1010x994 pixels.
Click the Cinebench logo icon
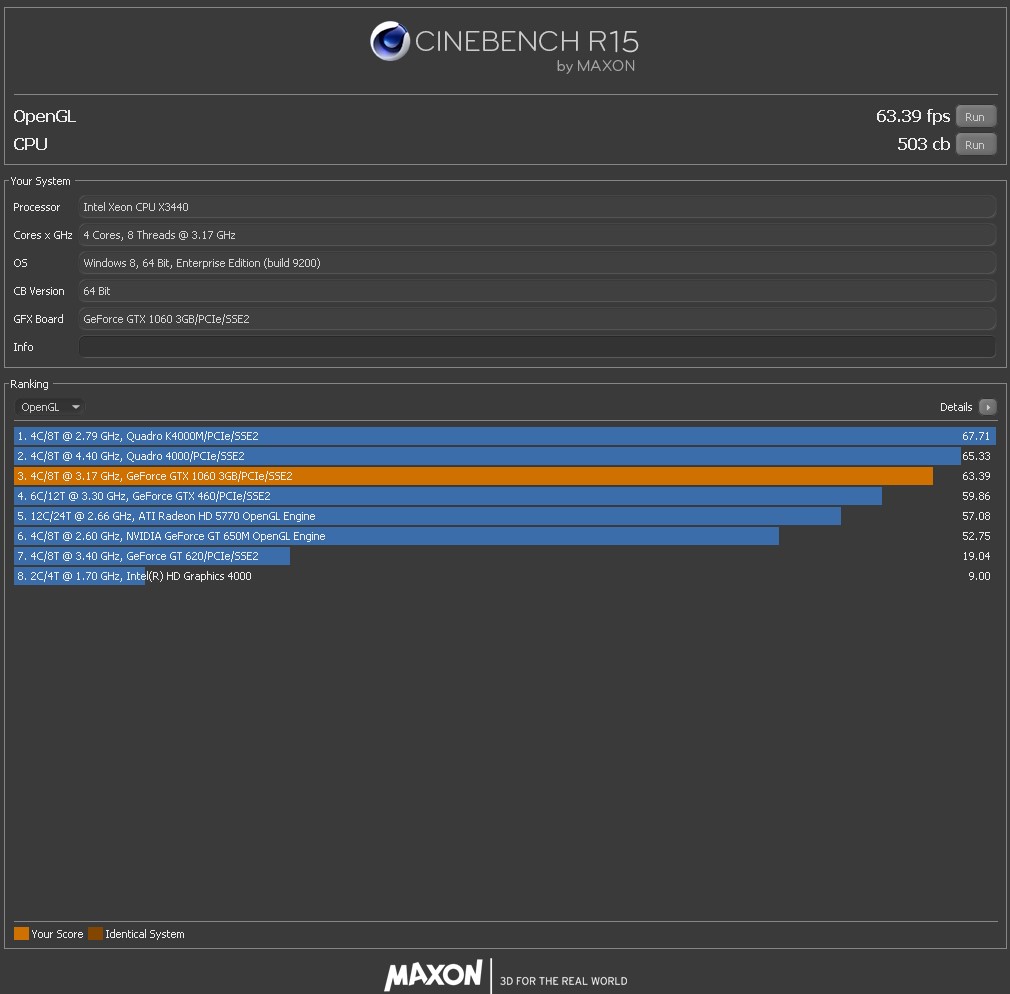390,41
